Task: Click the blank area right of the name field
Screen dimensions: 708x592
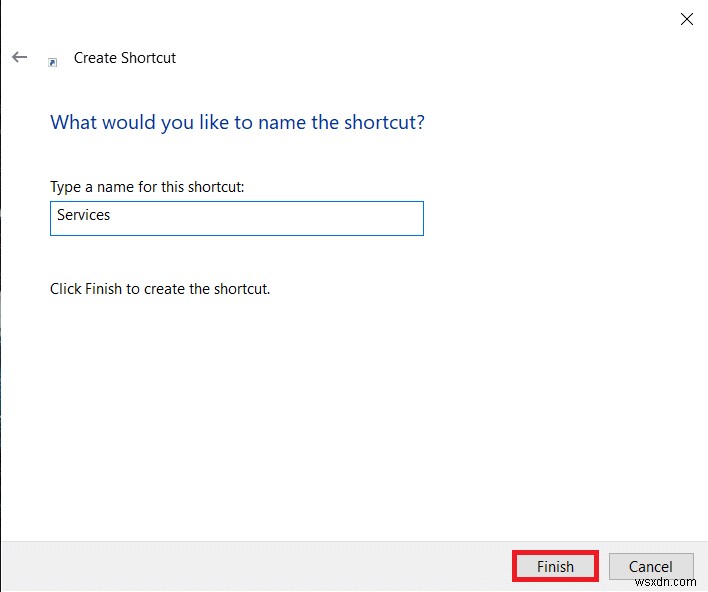Action: click(560, 218)
